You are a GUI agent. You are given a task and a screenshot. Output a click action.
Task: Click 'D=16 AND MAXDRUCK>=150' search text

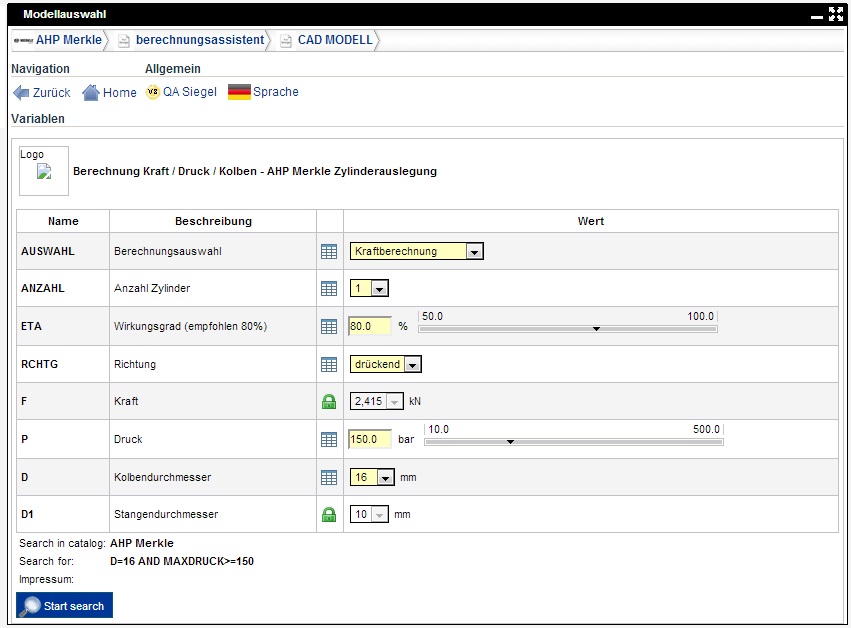point(182,561)
